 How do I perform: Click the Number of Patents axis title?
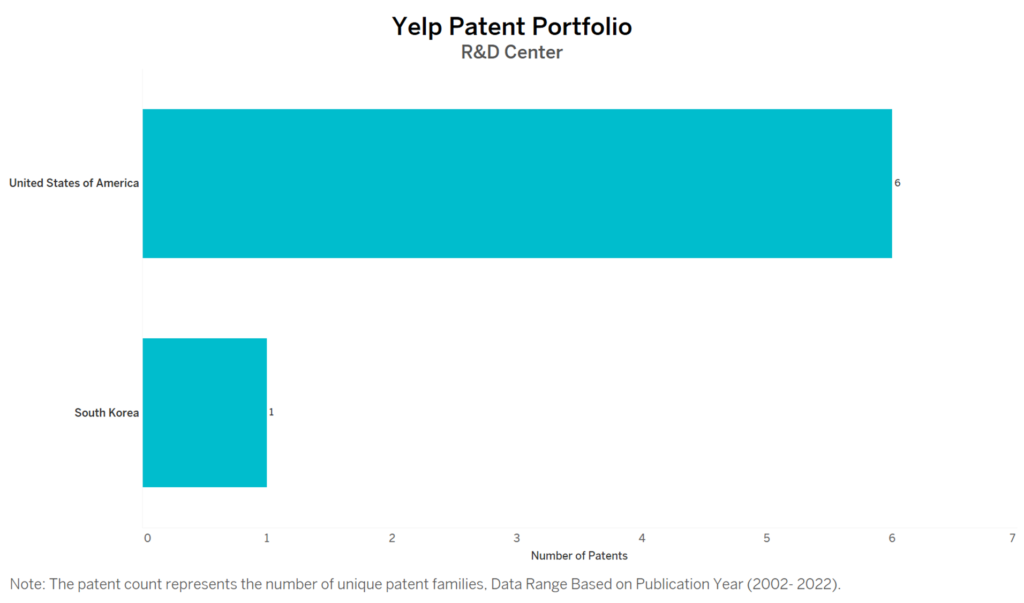coord(579,556)
